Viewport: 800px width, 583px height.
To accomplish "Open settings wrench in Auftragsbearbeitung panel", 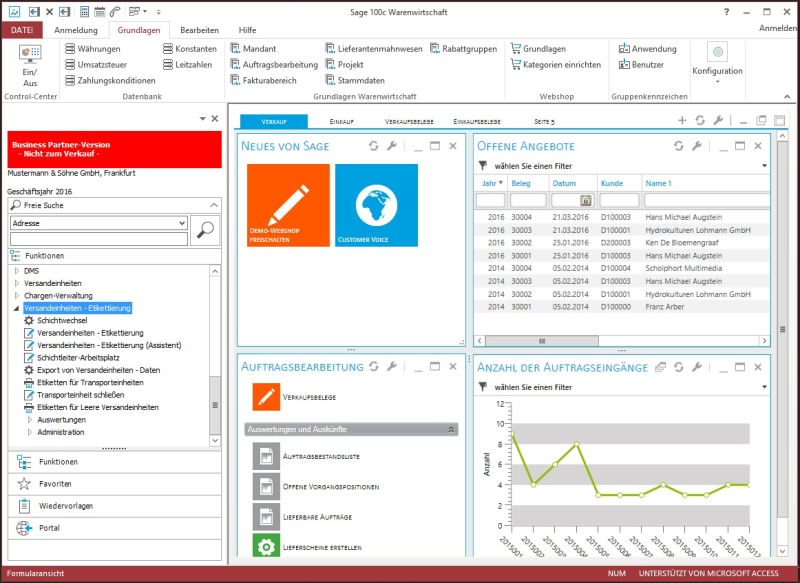I will [392, 367].
